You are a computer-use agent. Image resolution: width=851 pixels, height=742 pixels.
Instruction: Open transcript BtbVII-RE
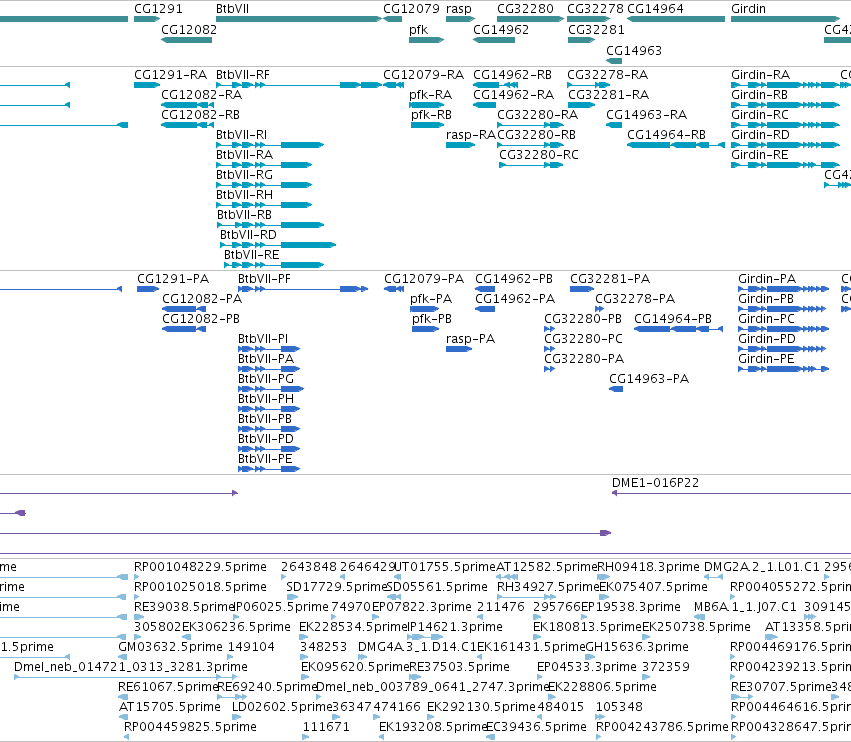coord(251,255)
